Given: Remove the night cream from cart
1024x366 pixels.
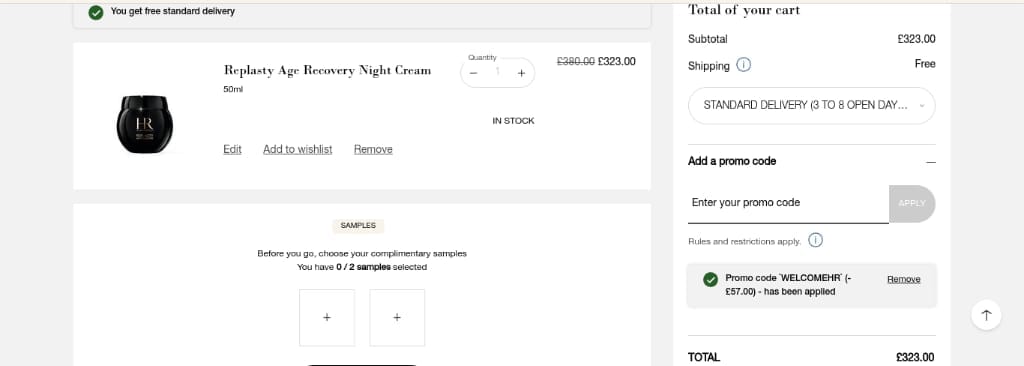Looking at the screenshot, I should (x=373, y=150).
